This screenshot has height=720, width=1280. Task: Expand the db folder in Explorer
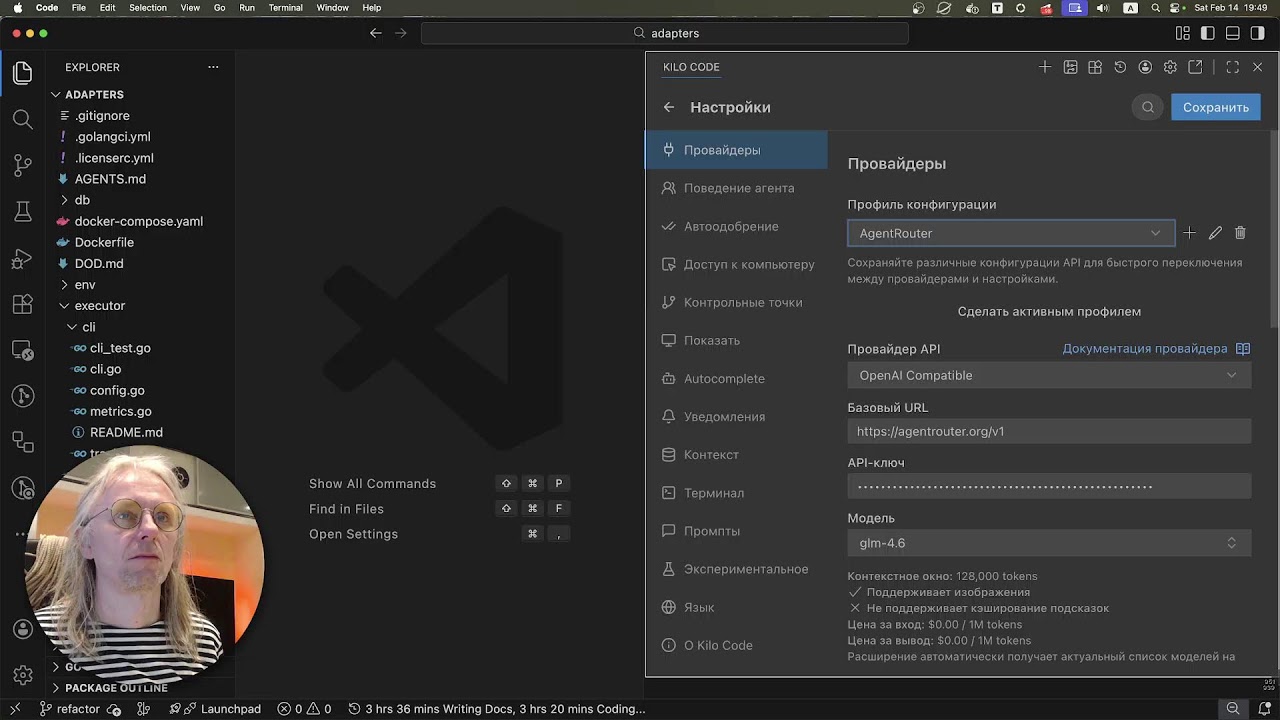tap(82, 200)
